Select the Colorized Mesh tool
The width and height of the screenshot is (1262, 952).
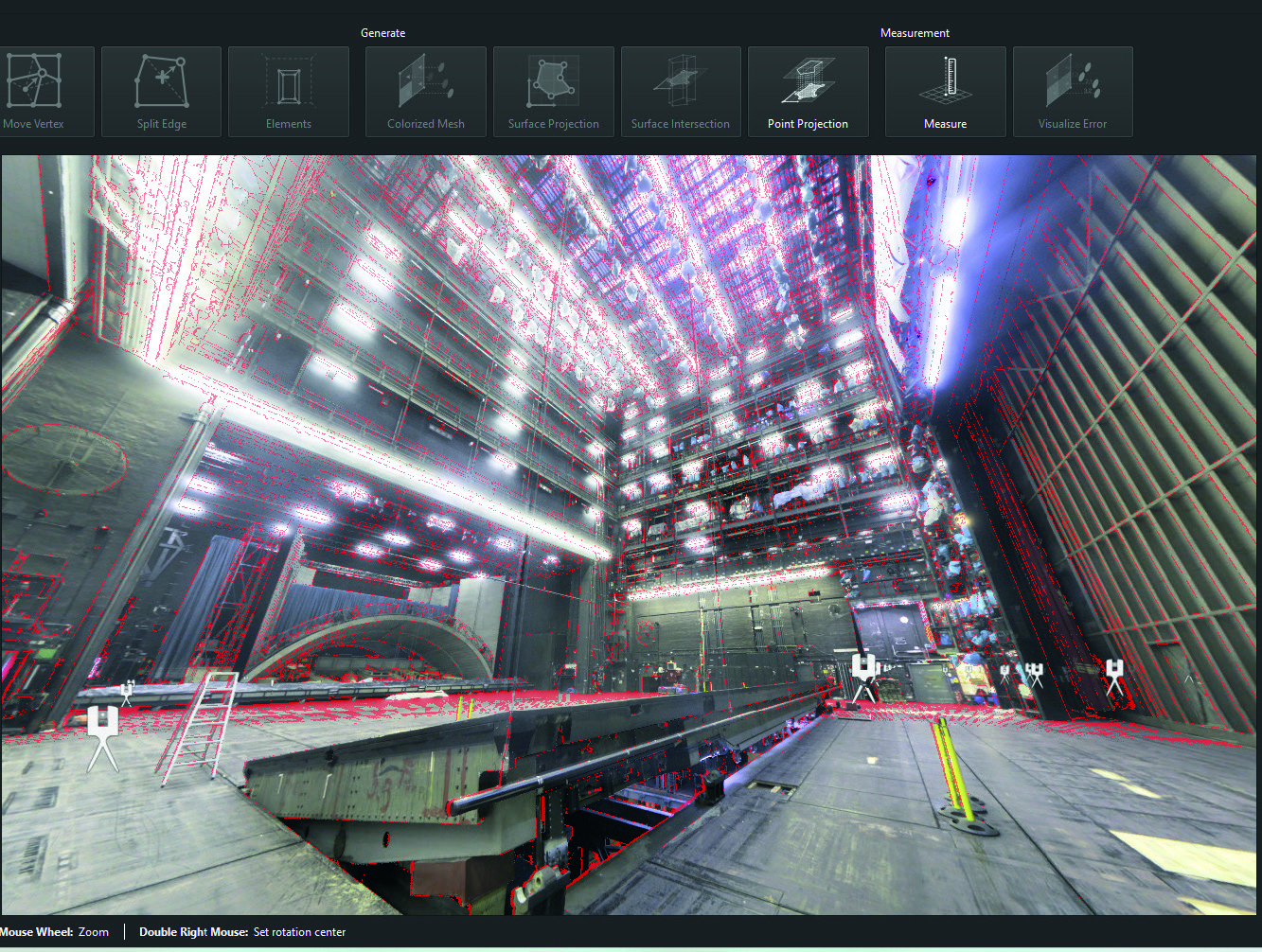425,92
